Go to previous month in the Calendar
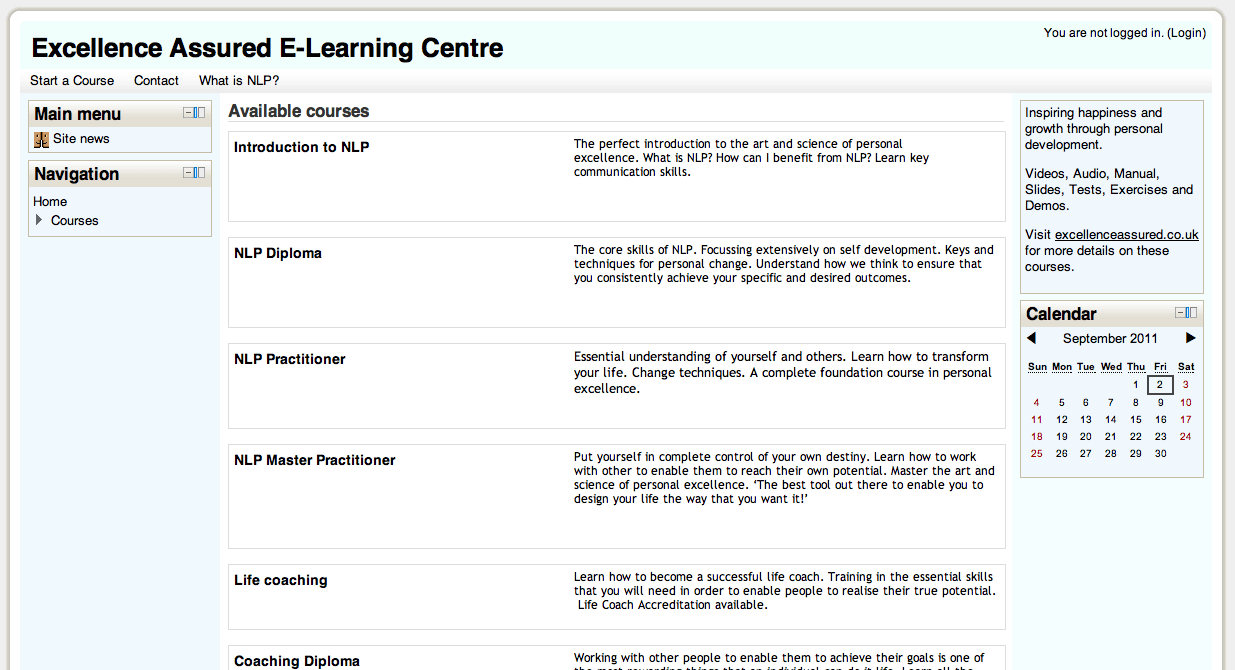This screenshot has height=670, width=1235. pyautogui.click(x=1032, y=338)
